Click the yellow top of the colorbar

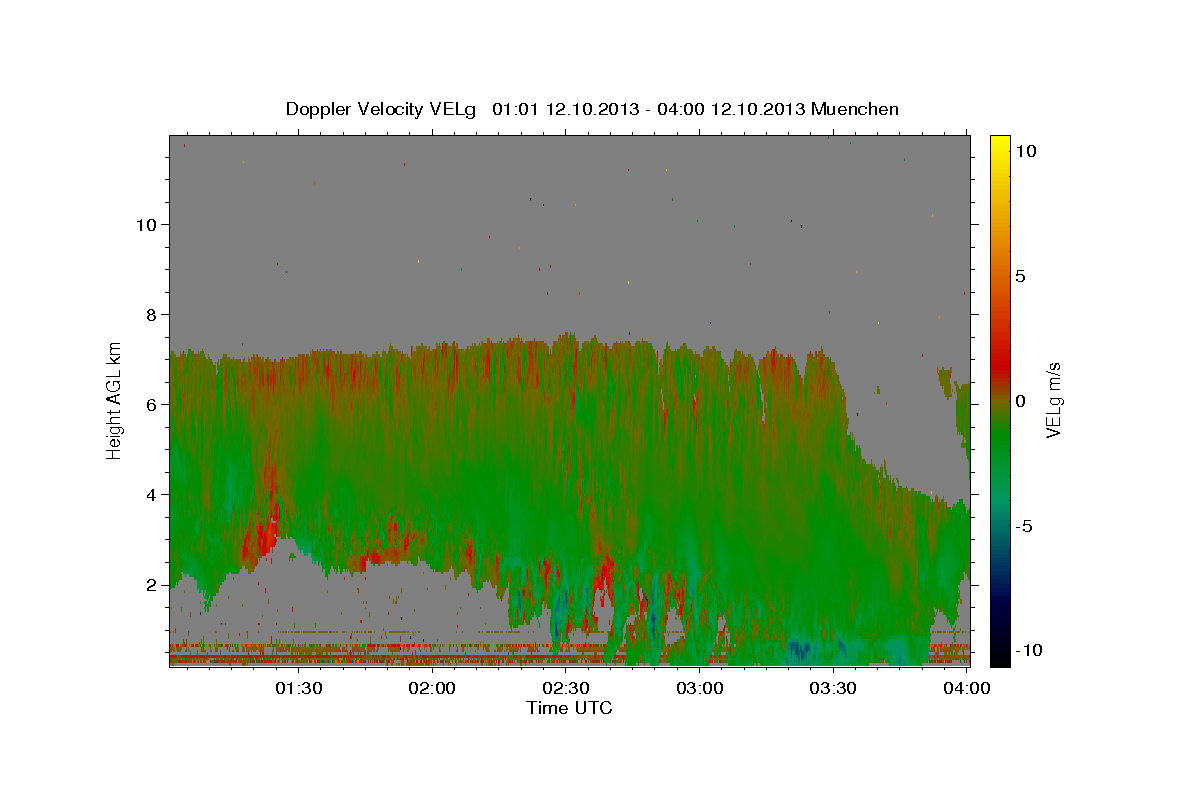(999, 145)
